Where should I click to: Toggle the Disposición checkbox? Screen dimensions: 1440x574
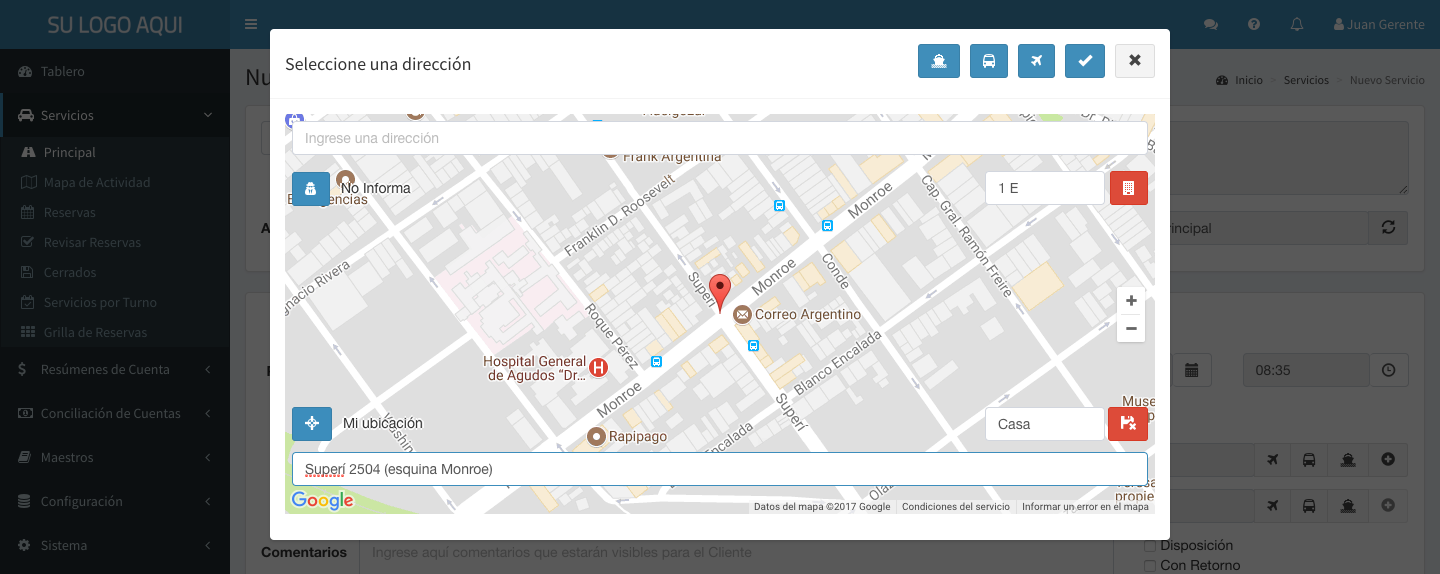click(1150, 546)
